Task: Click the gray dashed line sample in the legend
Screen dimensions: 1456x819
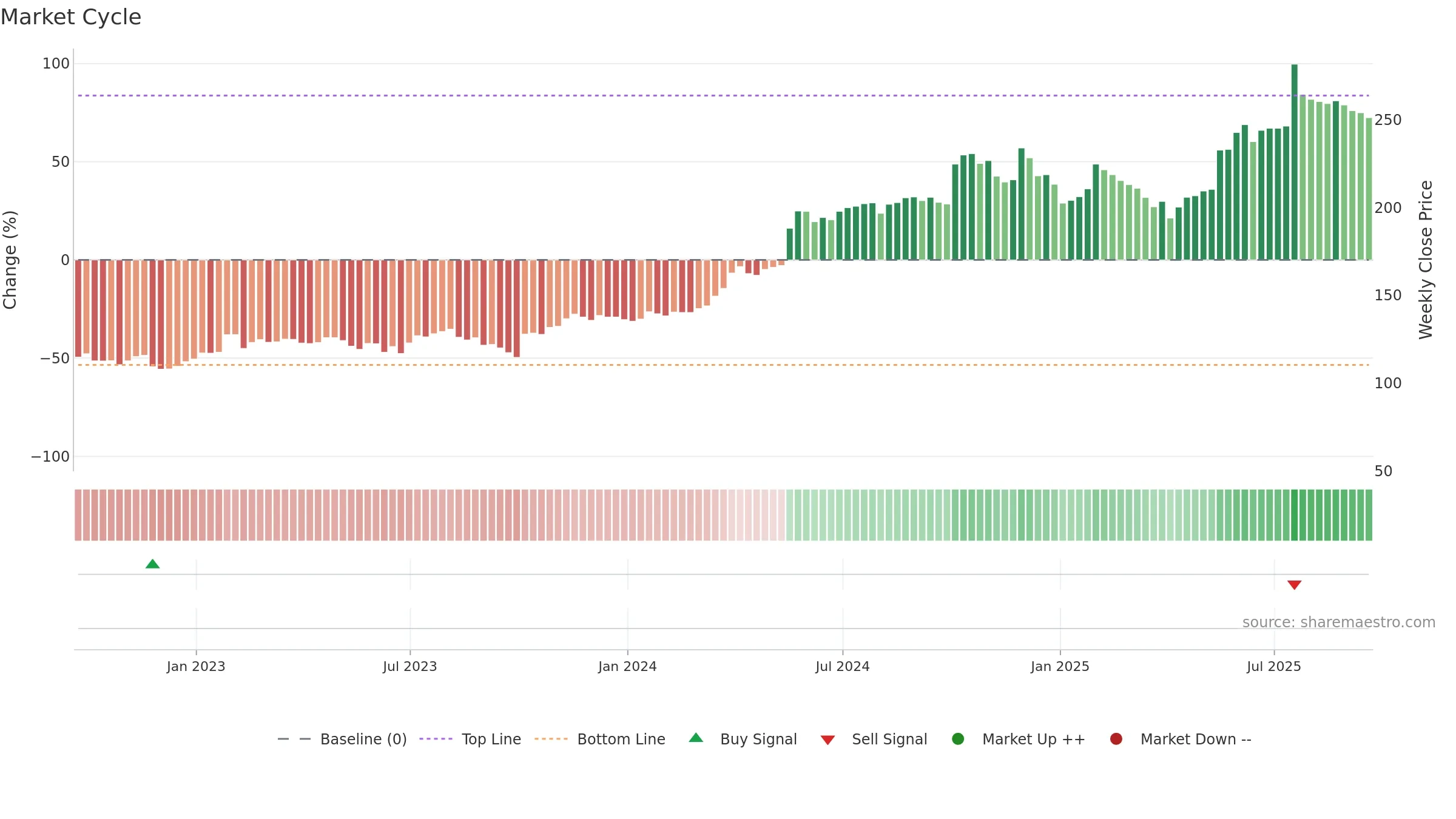Action: (x=294, y=739)
